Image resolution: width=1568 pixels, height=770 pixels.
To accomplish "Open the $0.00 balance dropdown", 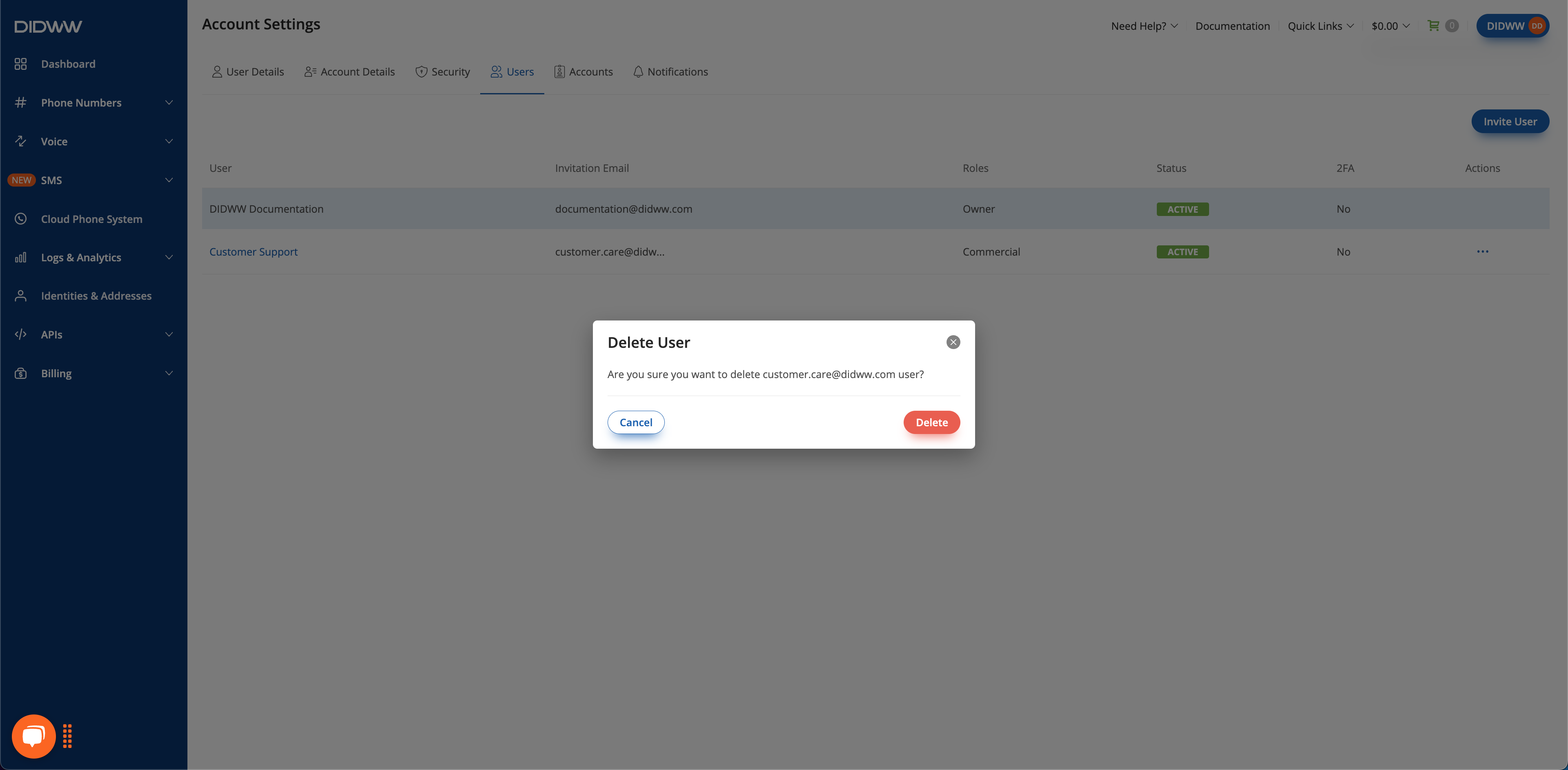I will tap(1390, 26).
